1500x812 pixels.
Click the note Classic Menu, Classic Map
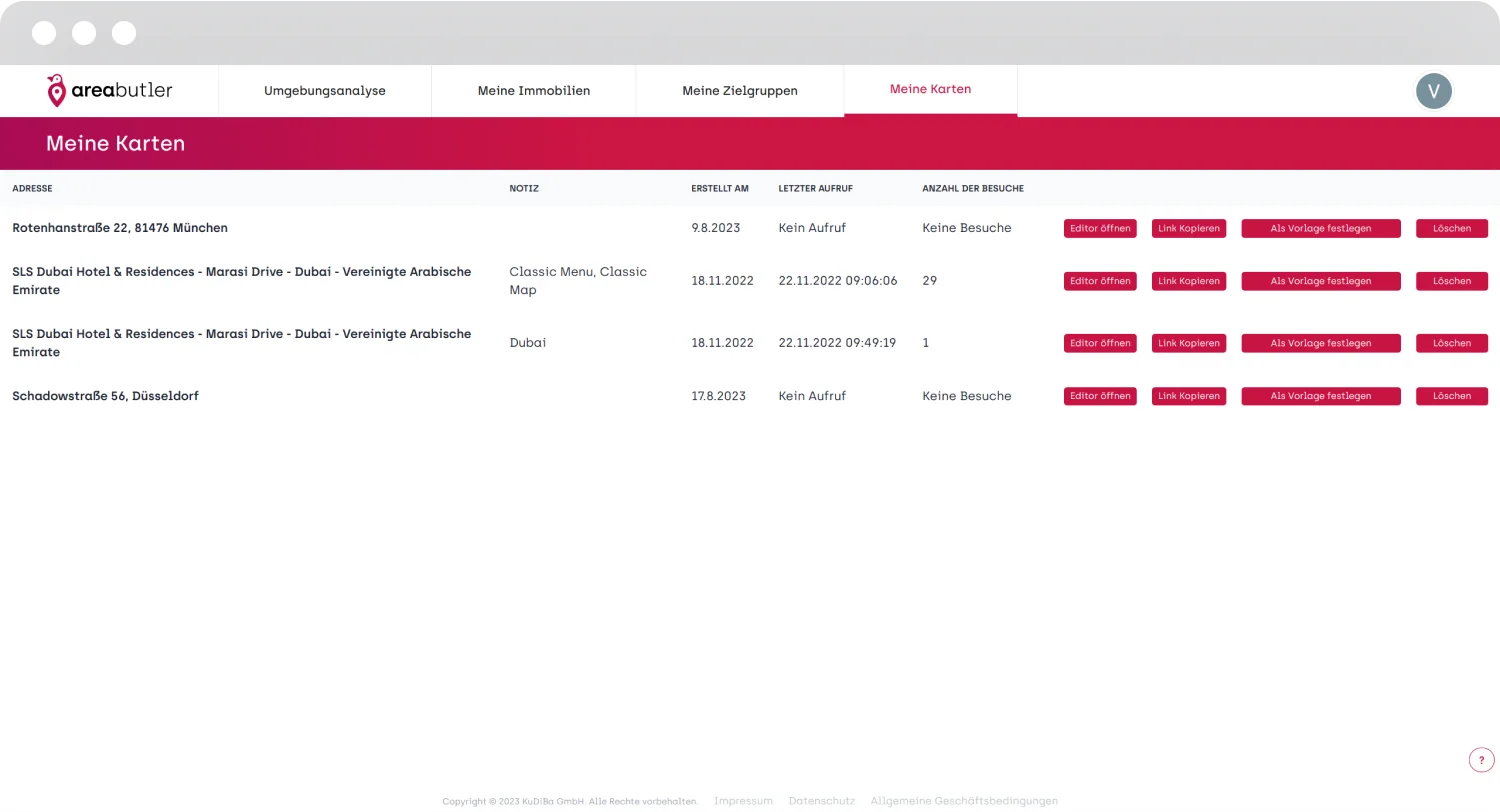point(578,281)
